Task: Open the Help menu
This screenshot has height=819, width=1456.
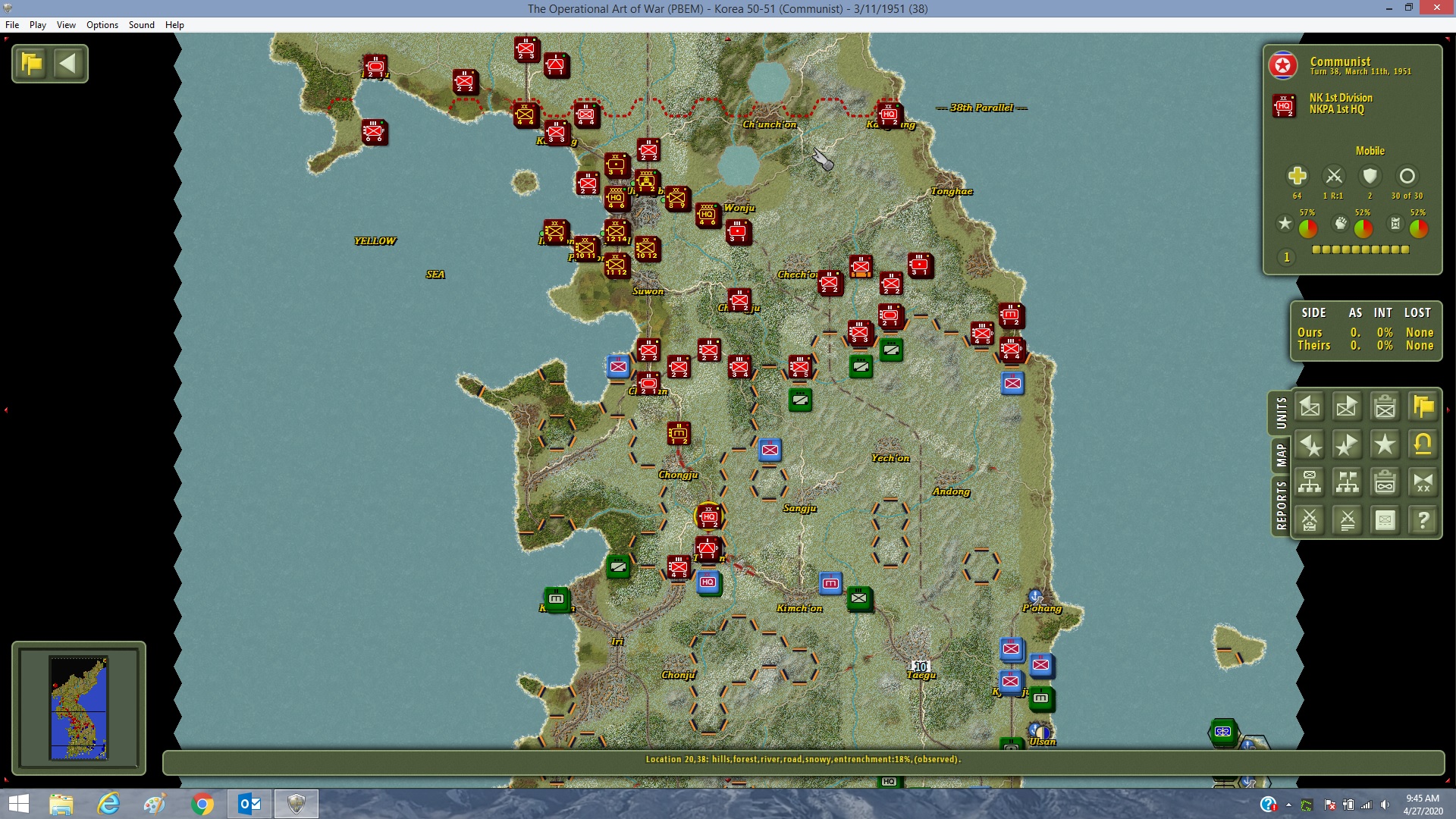Action: point(174,25)
